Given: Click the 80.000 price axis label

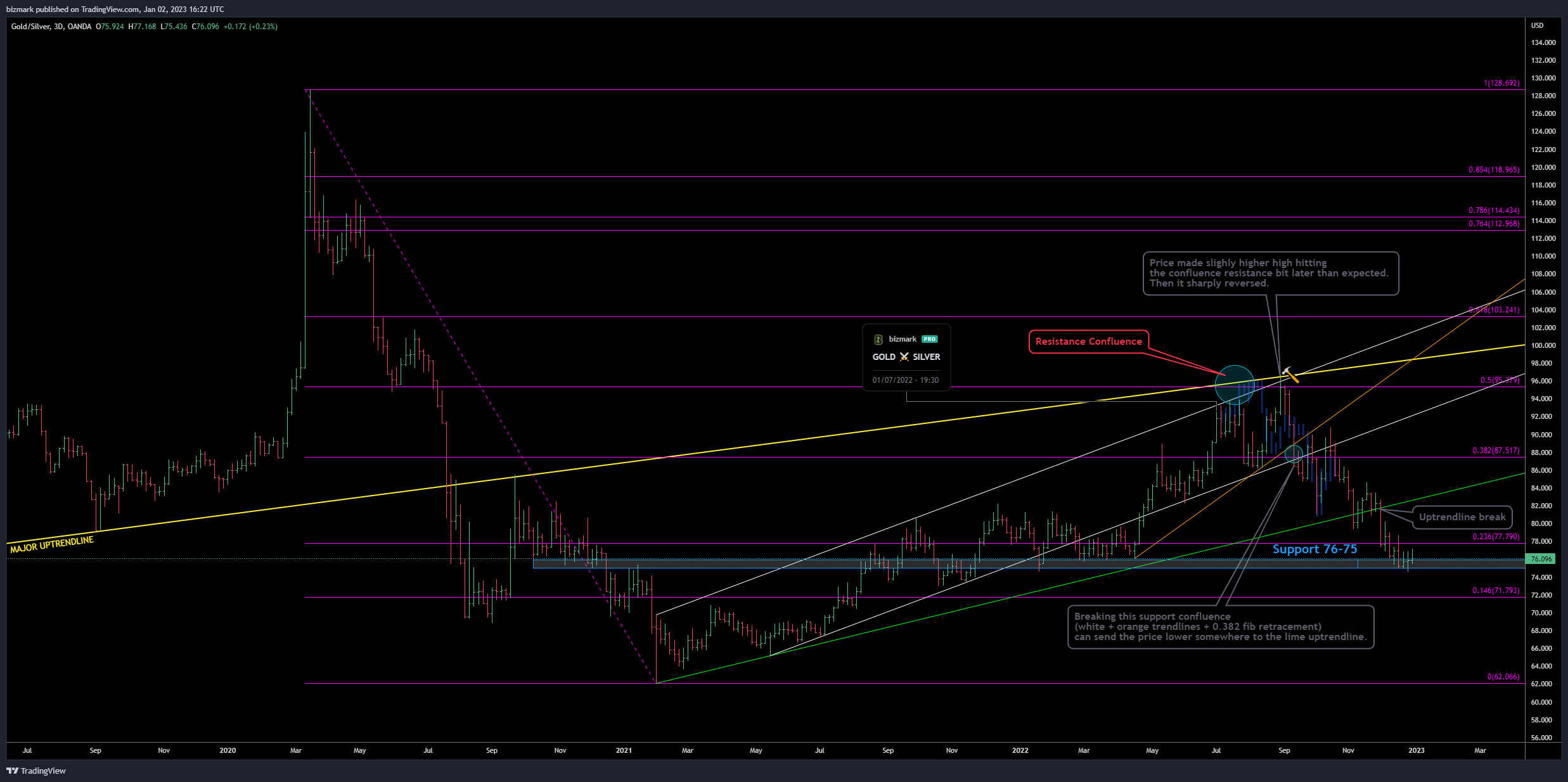Looking at the screenshot, I should point(1541,523).
